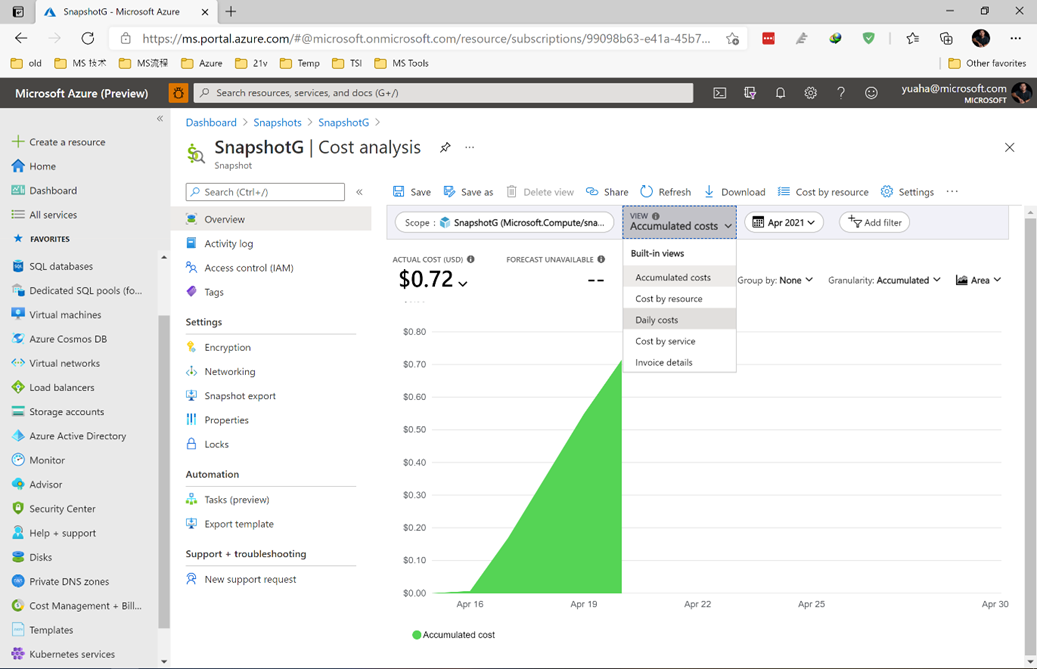This screenshot has width=1037, height=669.
Task: Close the SnapshotG Cost analysis blade
Action: tap(1009, 147)
